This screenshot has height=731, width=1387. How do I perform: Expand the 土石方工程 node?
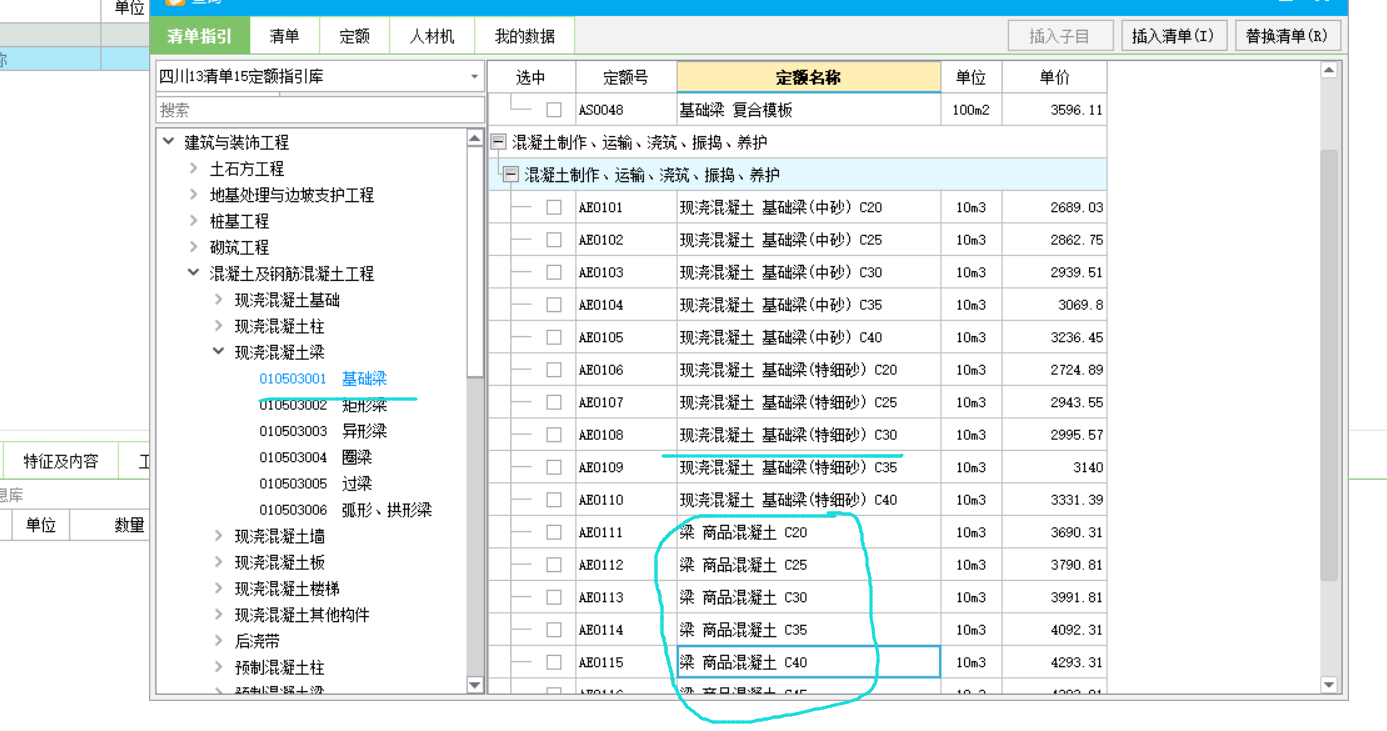pos(194,168)
